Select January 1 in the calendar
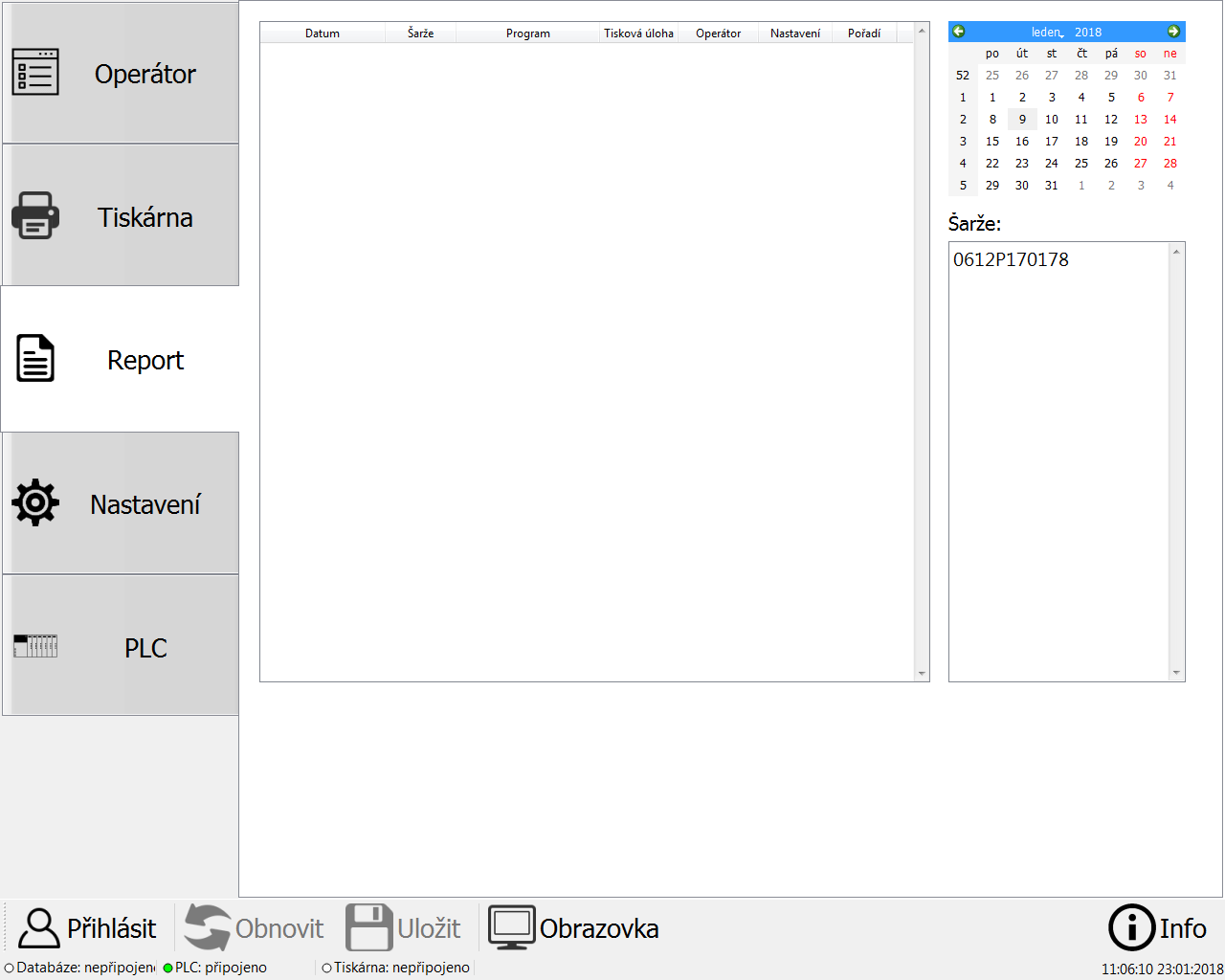Screen dimensions: 1225x980 [992, 98]
